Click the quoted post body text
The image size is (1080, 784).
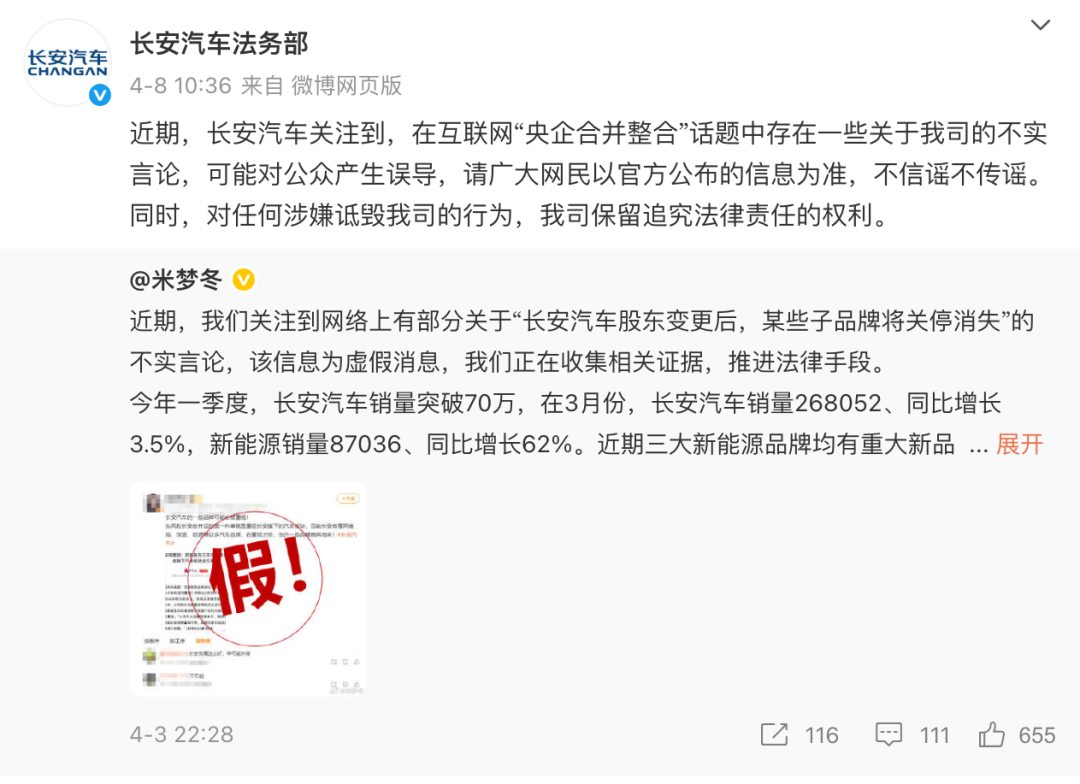tap(587, 382)
